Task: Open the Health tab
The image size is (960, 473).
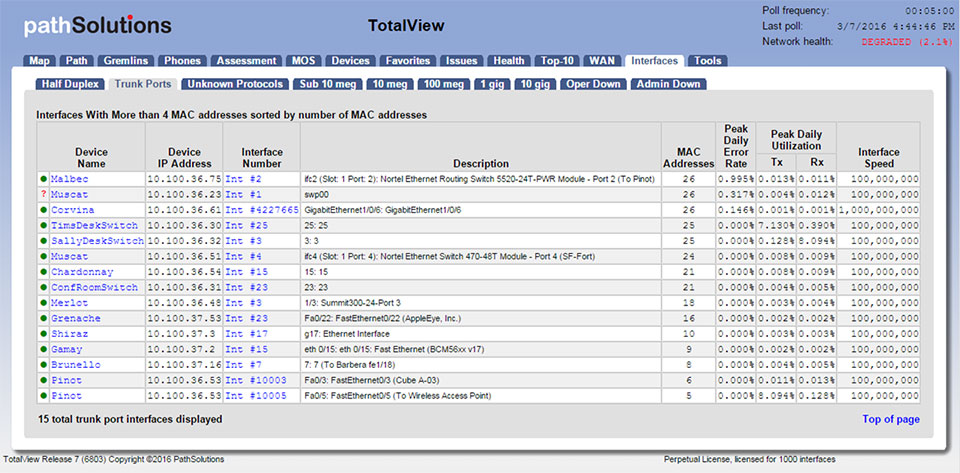Action: 509,61
